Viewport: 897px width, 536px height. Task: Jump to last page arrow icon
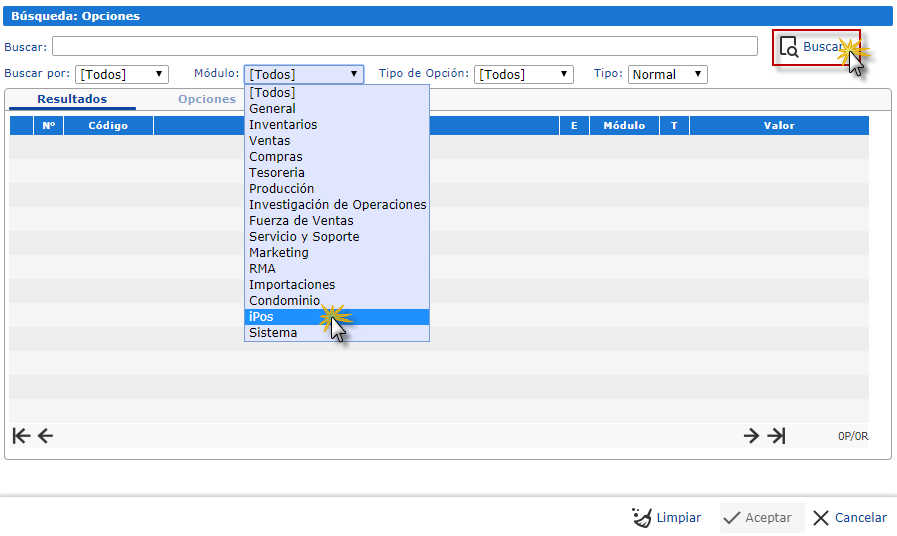coord(777,435)
